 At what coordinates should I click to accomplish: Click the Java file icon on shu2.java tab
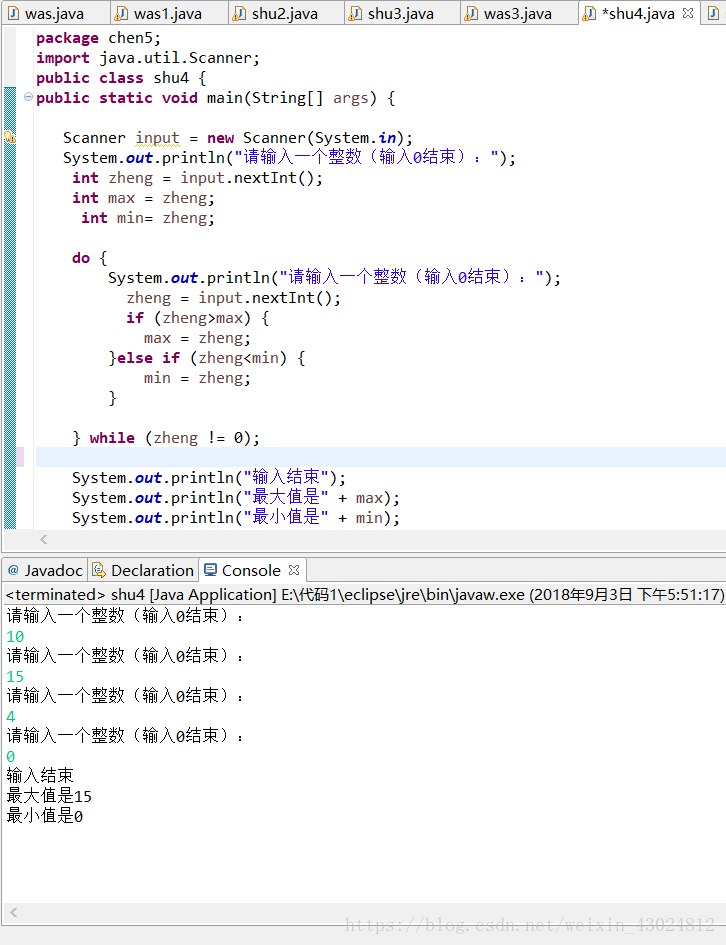240,13
